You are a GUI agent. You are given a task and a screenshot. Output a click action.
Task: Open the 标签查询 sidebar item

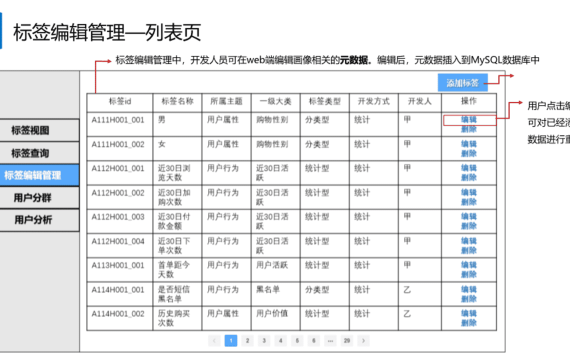coord(39,153)
